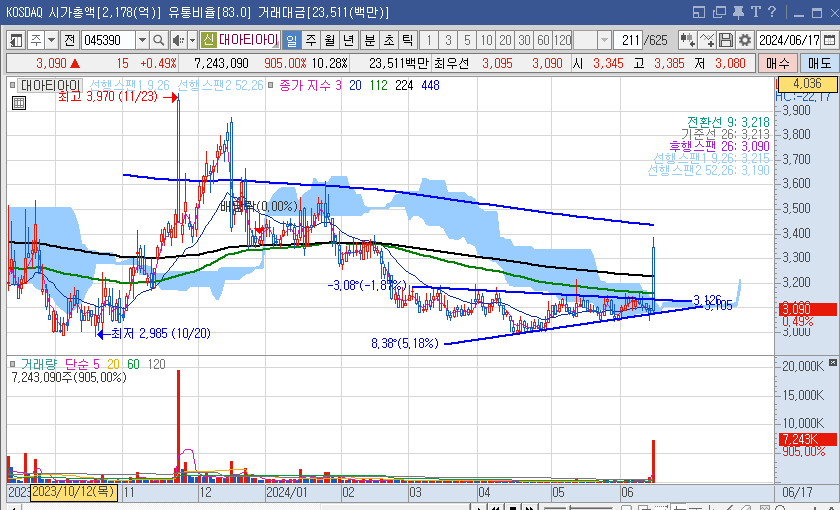Select the 일 daily period button

coord(291,40)
